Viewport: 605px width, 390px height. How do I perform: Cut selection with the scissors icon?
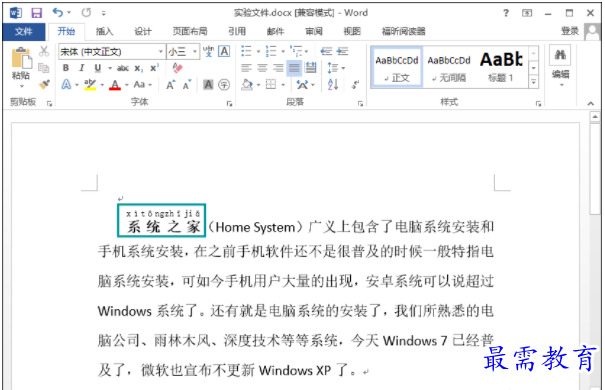coord(44,51)
